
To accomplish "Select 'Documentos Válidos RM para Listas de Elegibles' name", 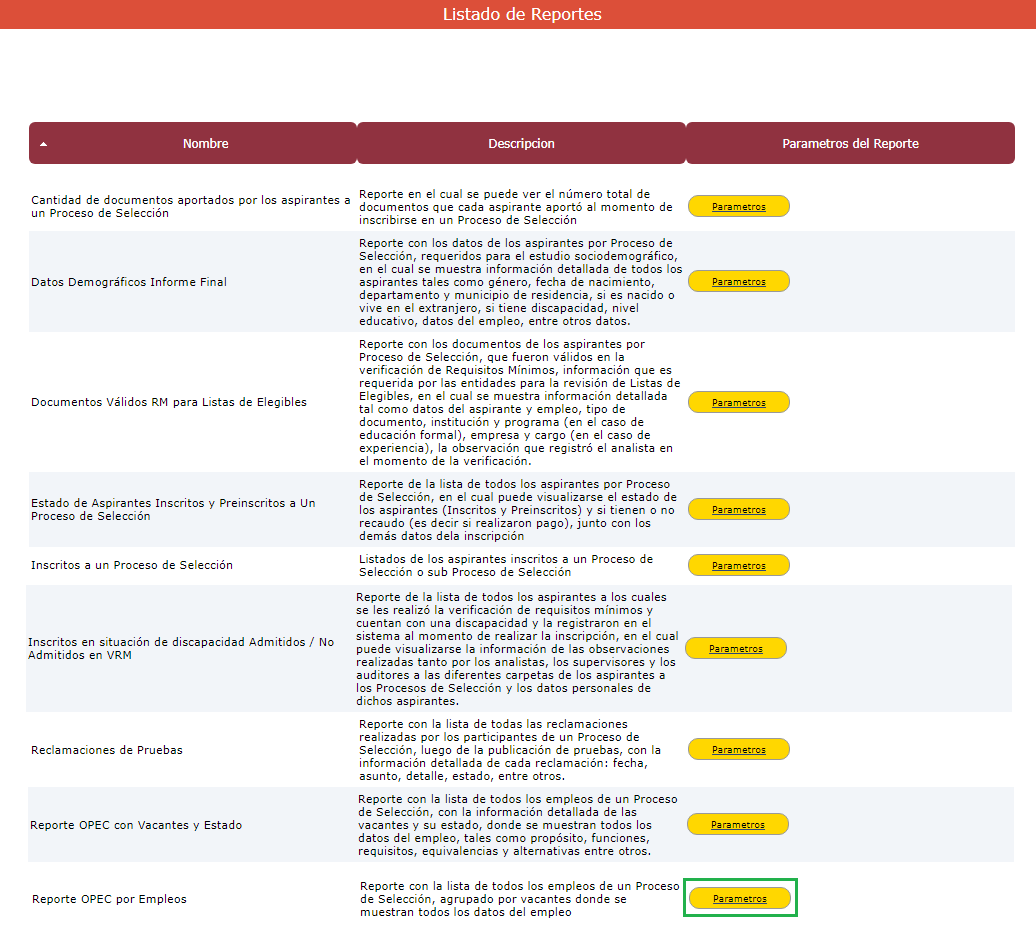I will pyautogui.click(x=169, y=402).
